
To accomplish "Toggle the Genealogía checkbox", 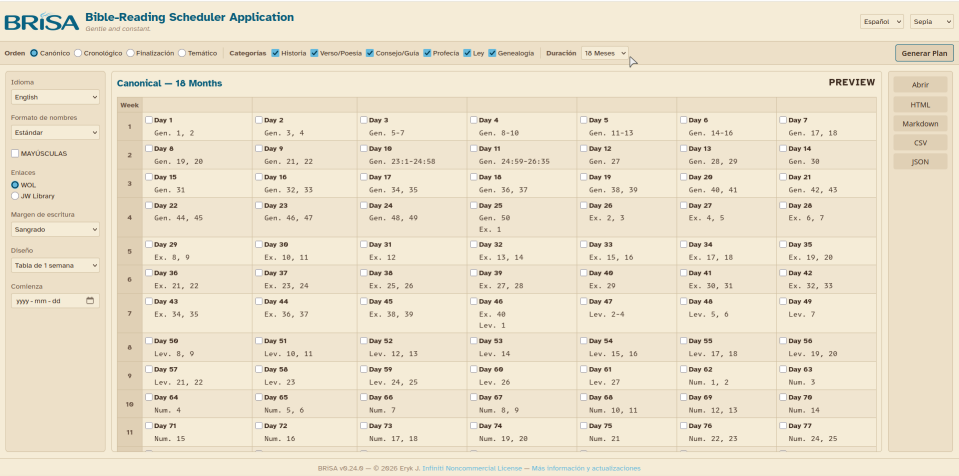I will [x=492, y=53].
